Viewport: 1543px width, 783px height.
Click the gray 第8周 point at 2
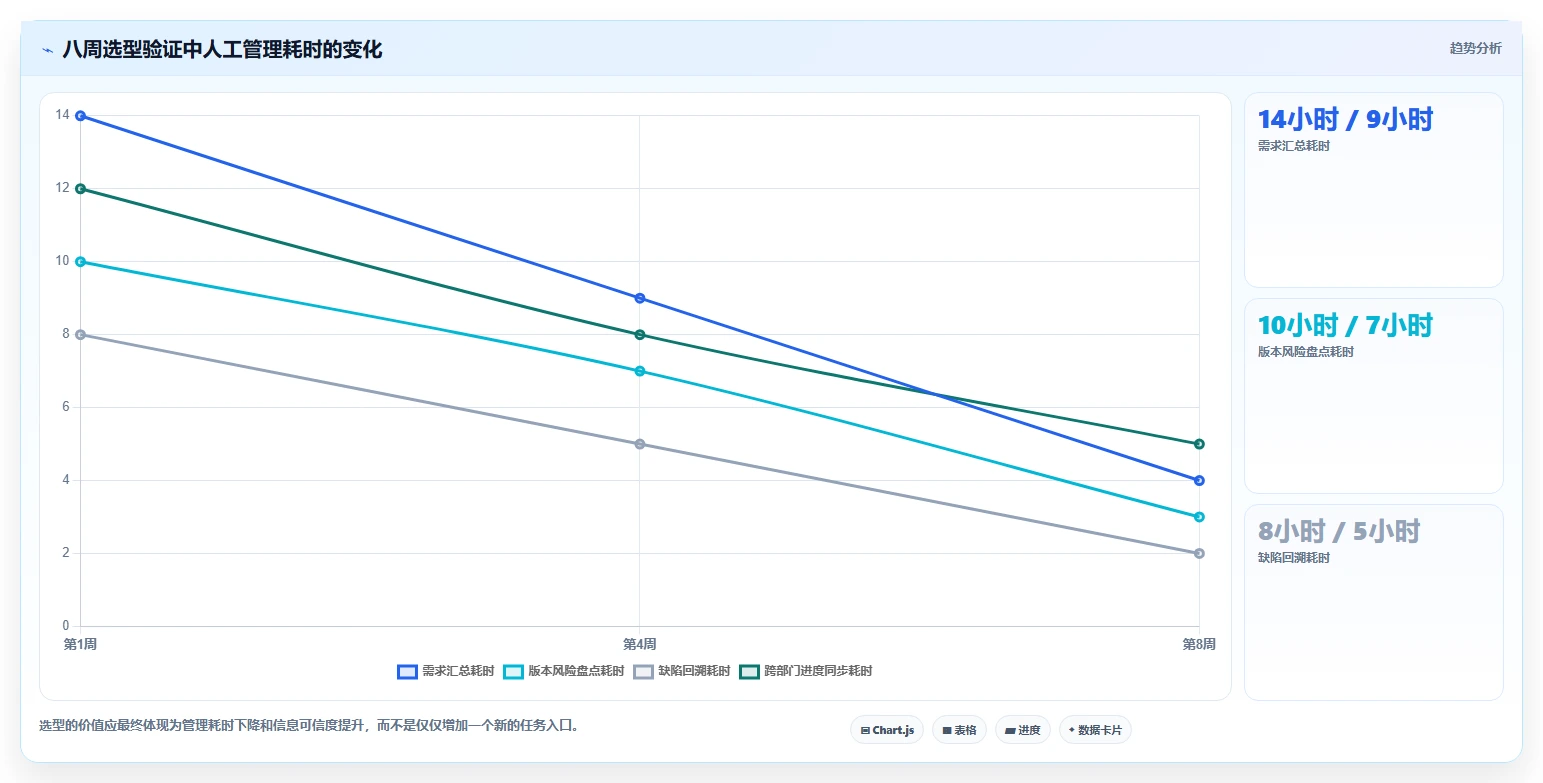point(1199,554)
